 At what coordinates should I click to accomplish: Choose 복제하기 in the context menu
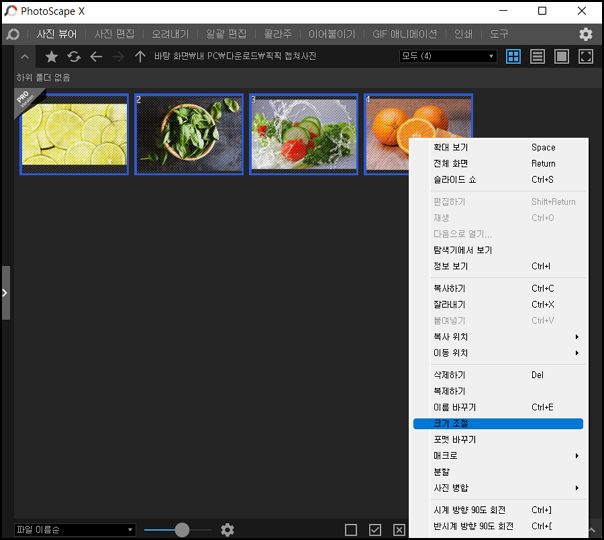498,391
